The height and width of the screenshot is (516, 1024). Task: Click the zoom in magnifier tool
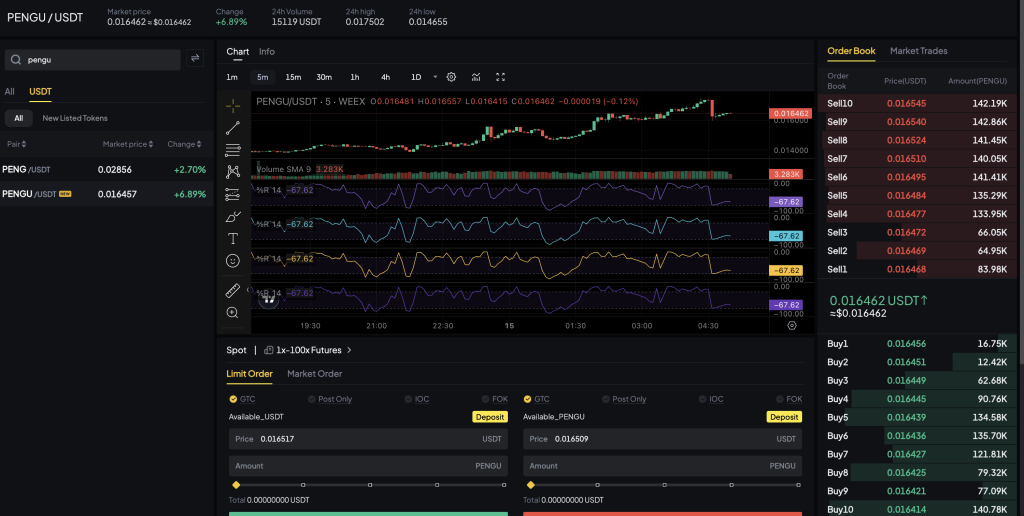[x=233, y=313]
